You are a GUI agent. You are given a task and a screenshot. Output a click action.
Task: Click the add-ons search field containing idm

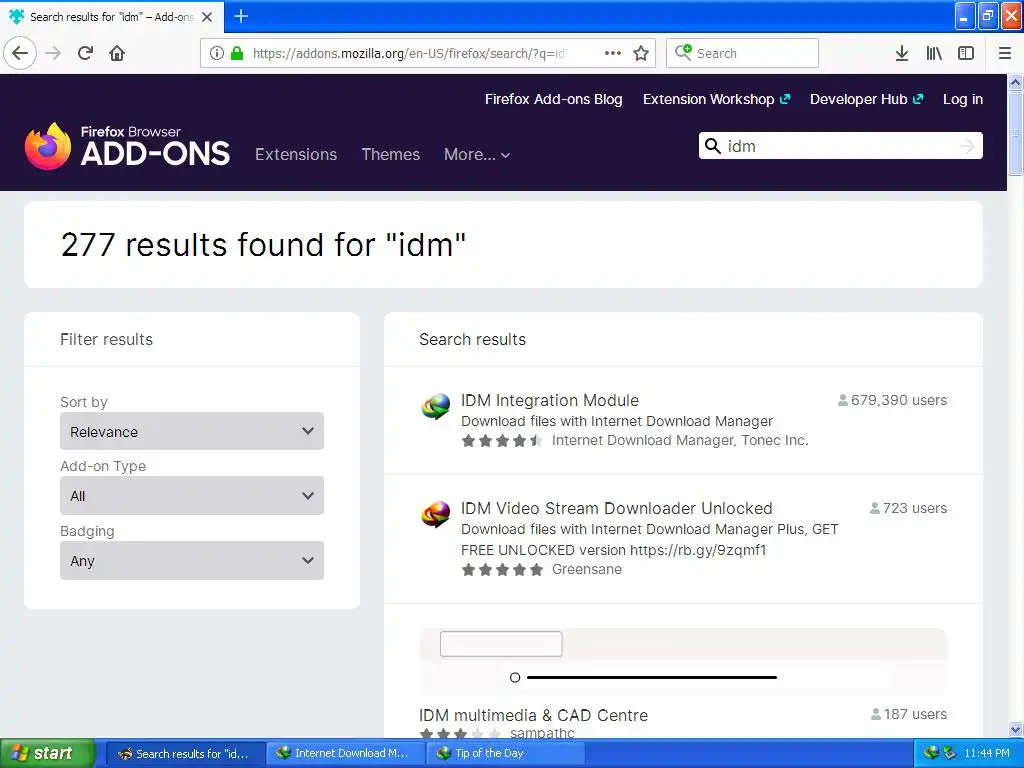pos(840,146)
